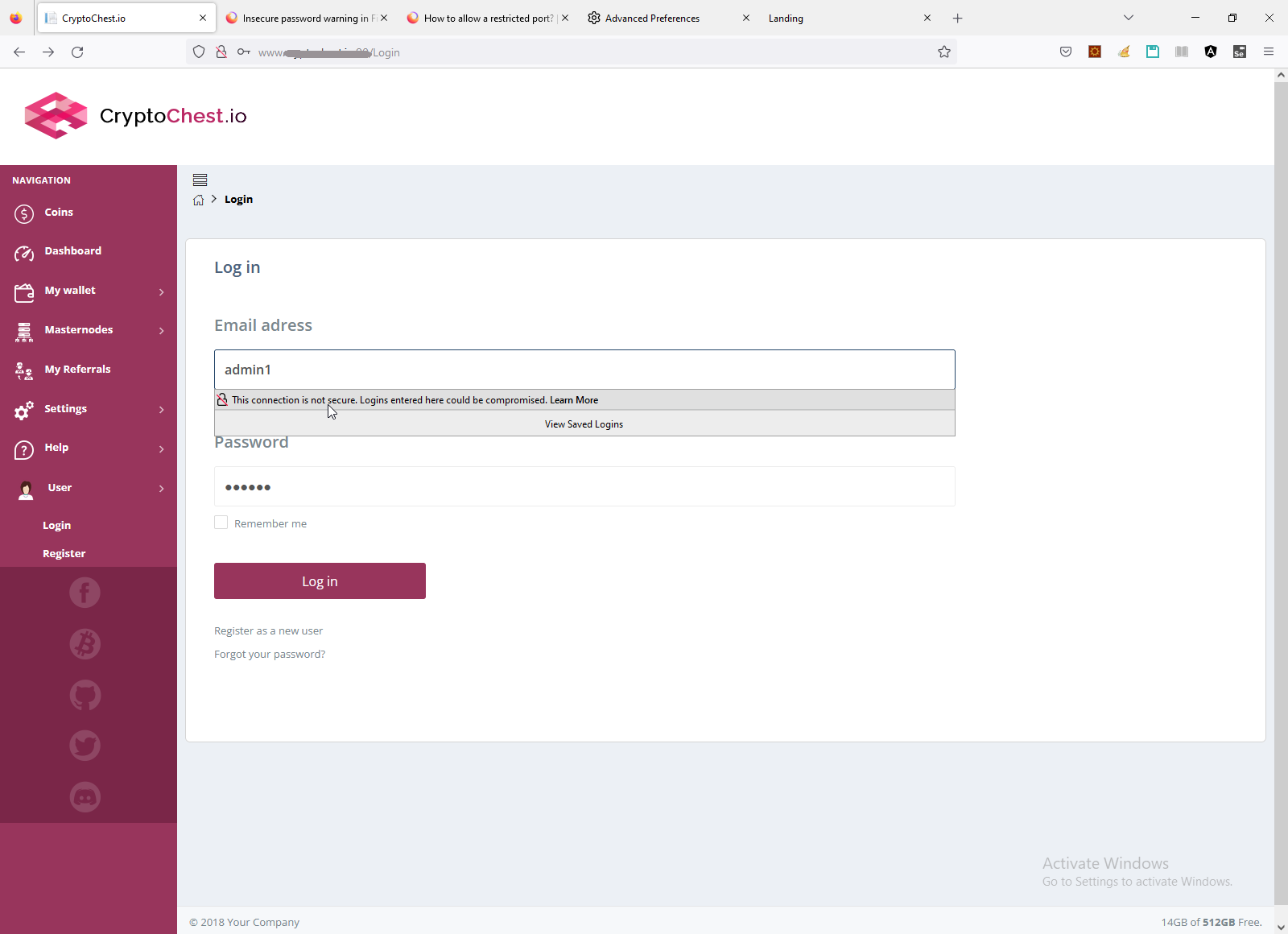The image size is (1288, 934).
Task: Switch to Advanced Preferences tab
Action: (x=669, y=18)
